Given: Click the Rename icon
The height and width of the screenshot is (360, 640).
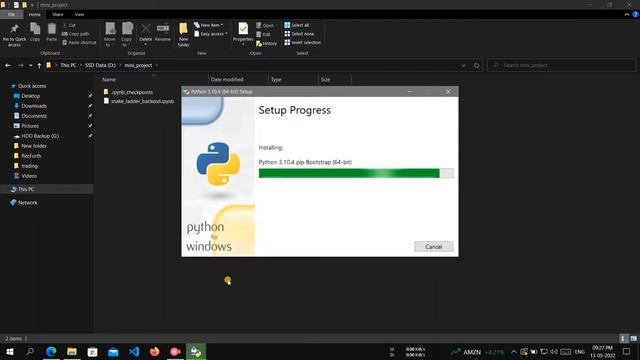Looking at the screenshot, I should 163,28.
